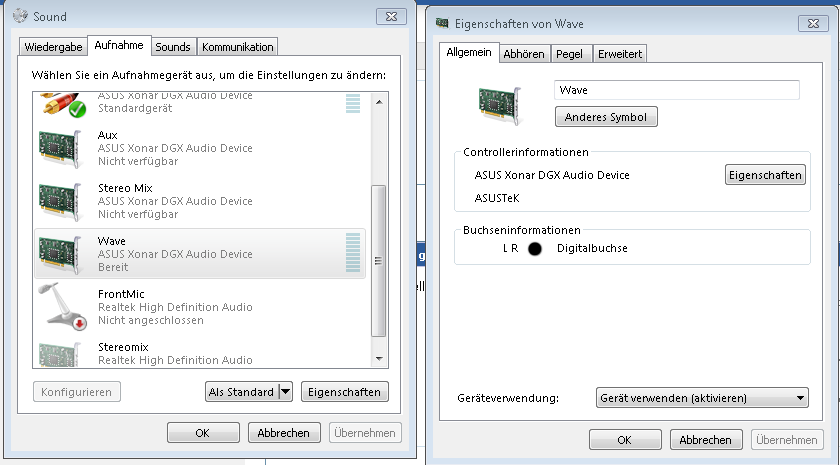The image size is (840, 465).
Task: Click the greyed Konfigurieren button
Action: [x=77, y=392]
